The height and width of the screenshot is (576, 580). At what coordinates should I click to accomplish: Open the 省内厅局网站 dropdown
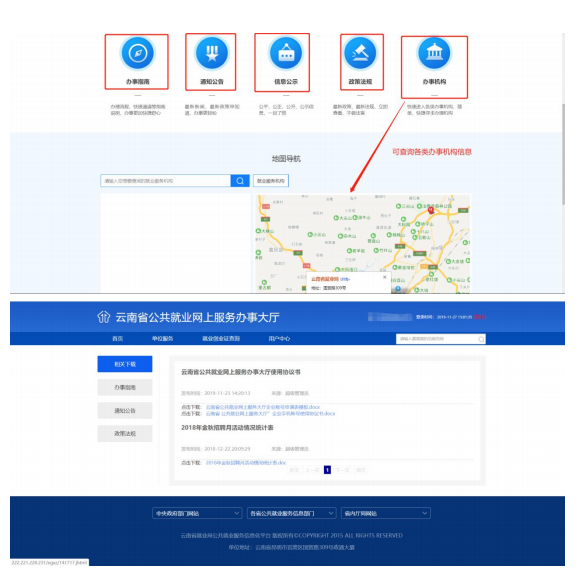[386, 513]
